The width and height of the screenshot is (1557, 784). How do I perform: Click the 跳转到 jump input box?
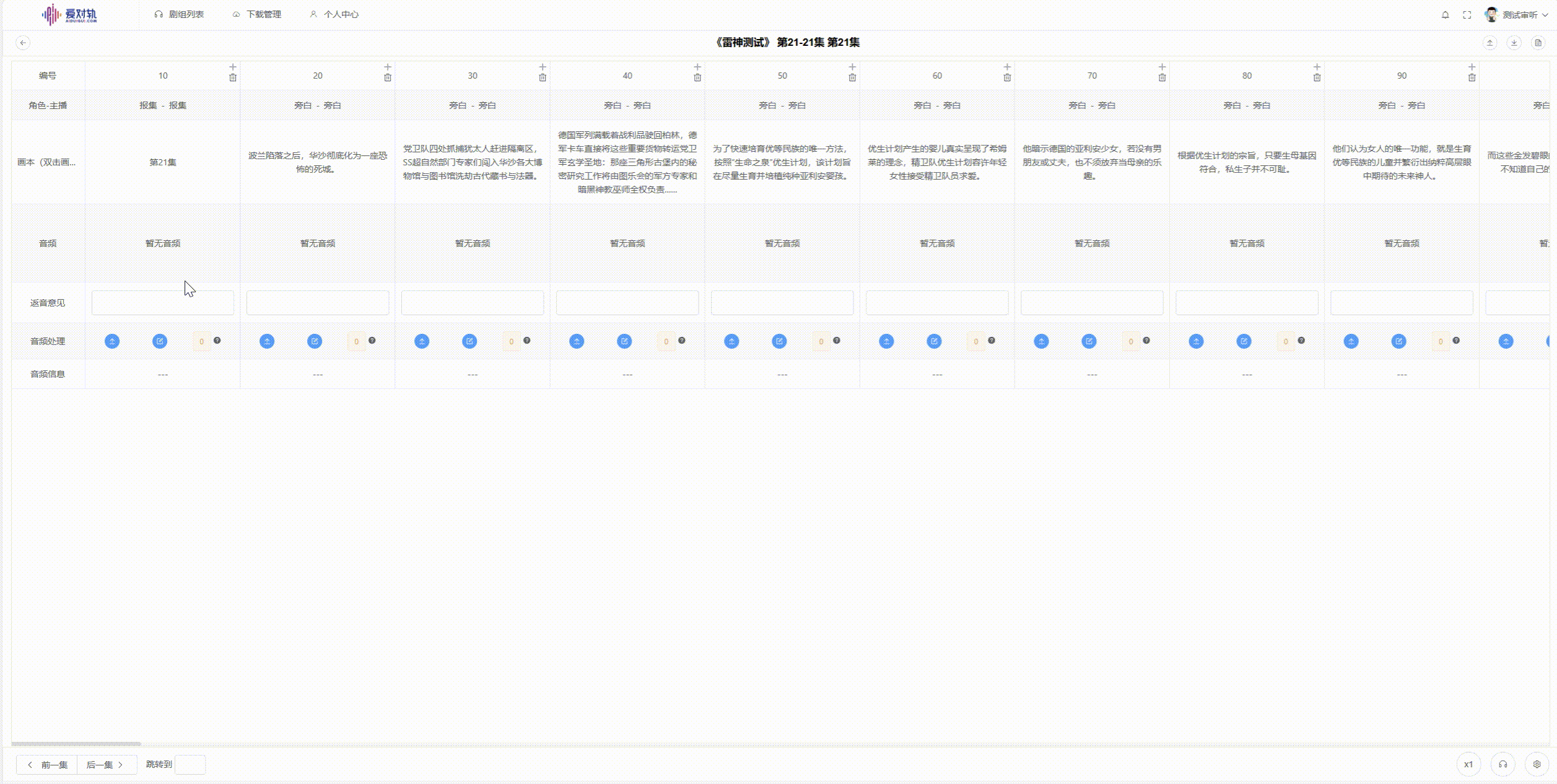190,765
